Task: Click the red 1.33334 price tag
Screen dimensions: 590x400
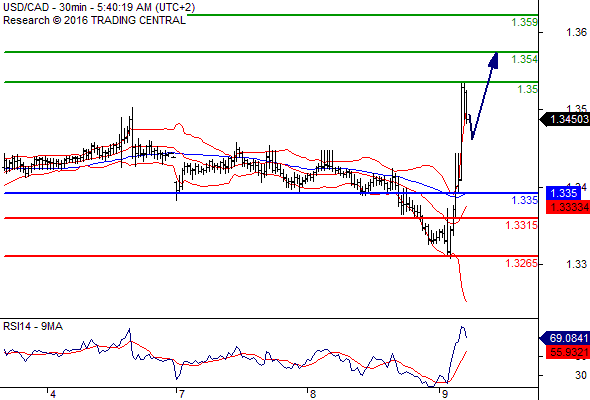Action: click(x=568, y=207)
